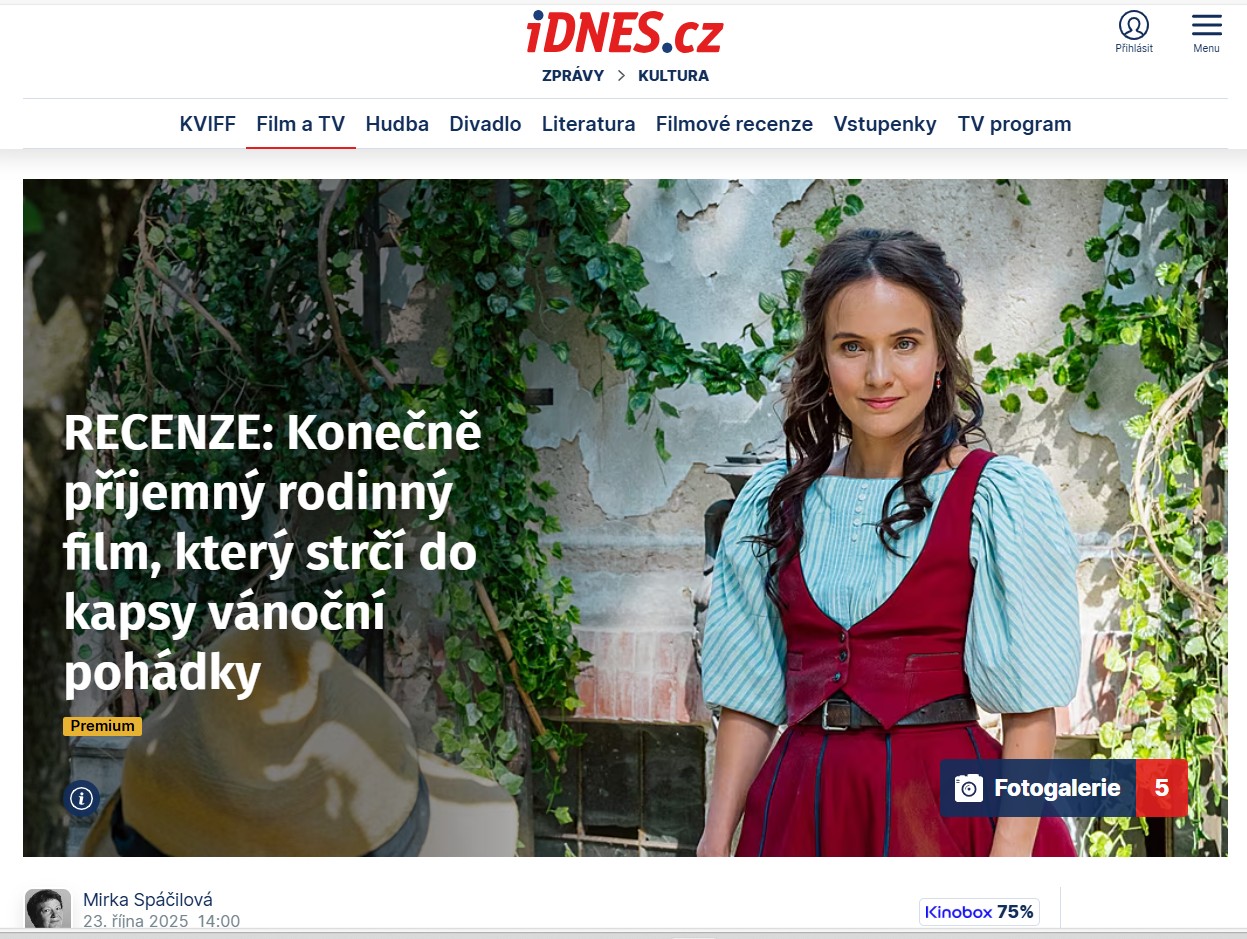Viewport: 1247px width, 939px height.
Task: Open the KVIFF section
Action: [208, 124]
